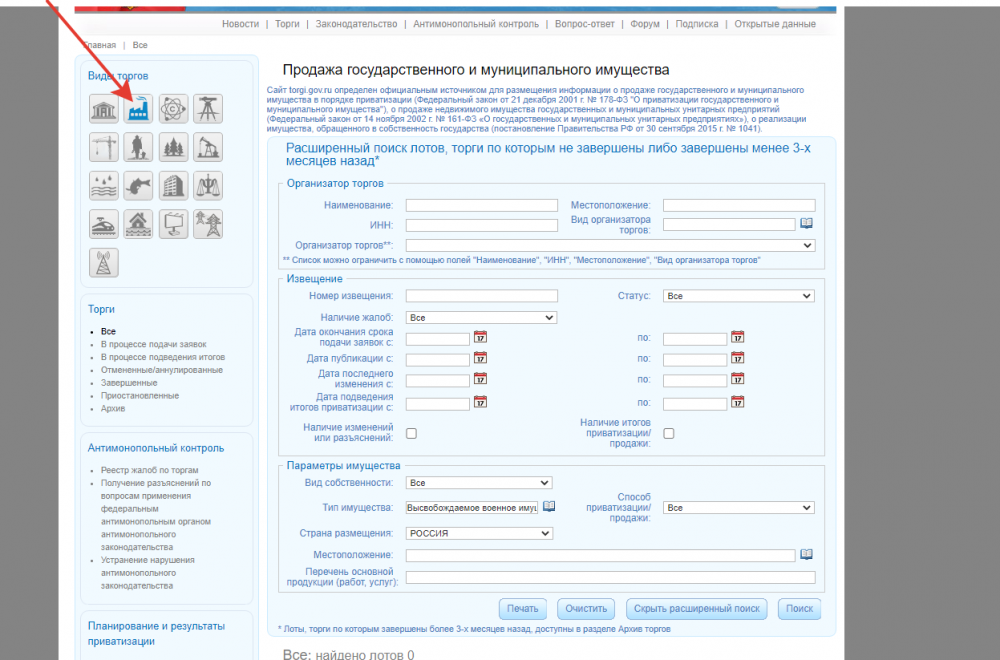The height and width of the screenshot is (660, 1000).
Task: Open reference book for Вид организатора торгов
Action: point(806,223)
